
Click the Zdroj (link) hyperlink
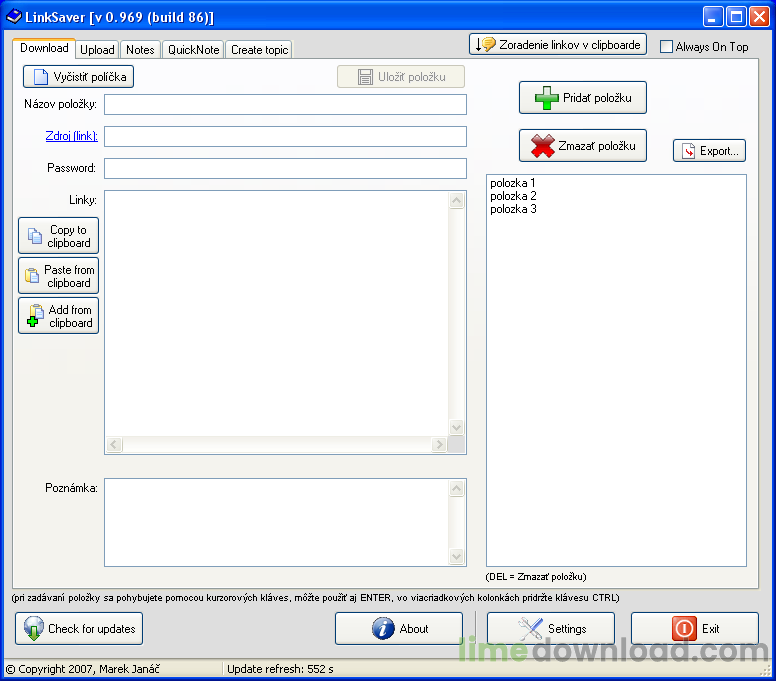(x=72, y=136)
